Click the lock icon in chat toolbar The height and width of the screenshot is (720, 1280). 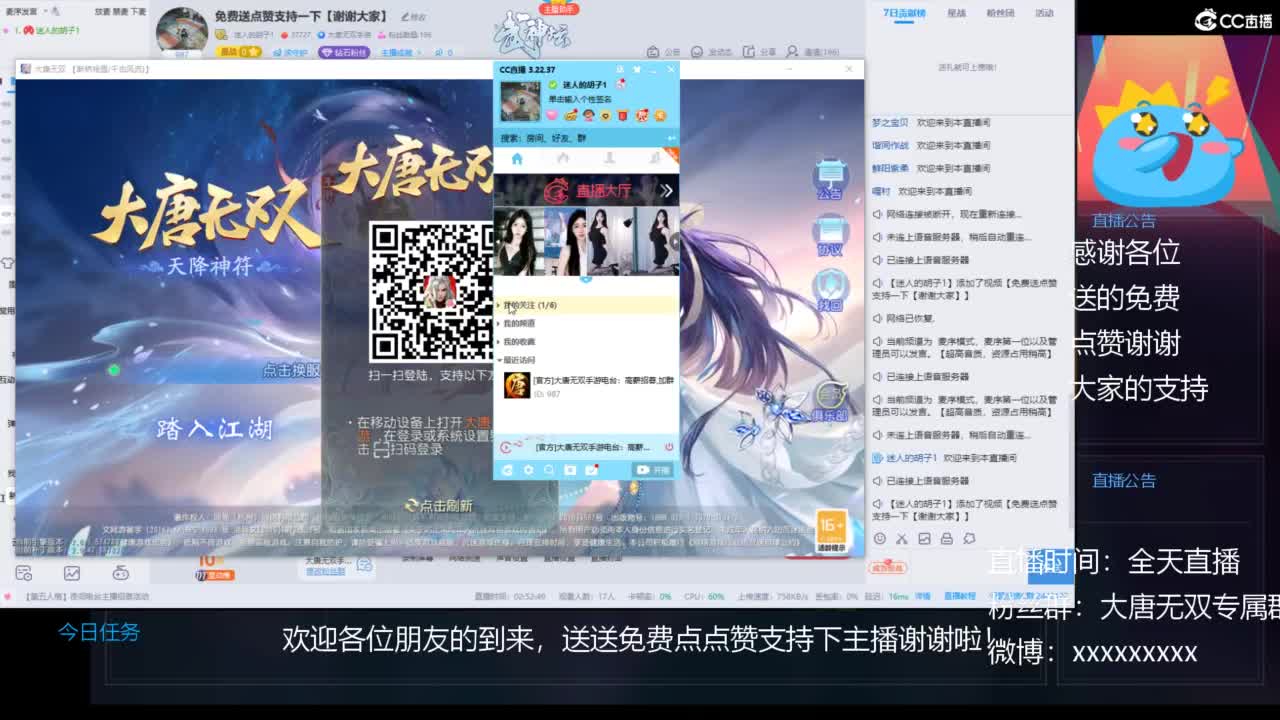click(946, 538)
